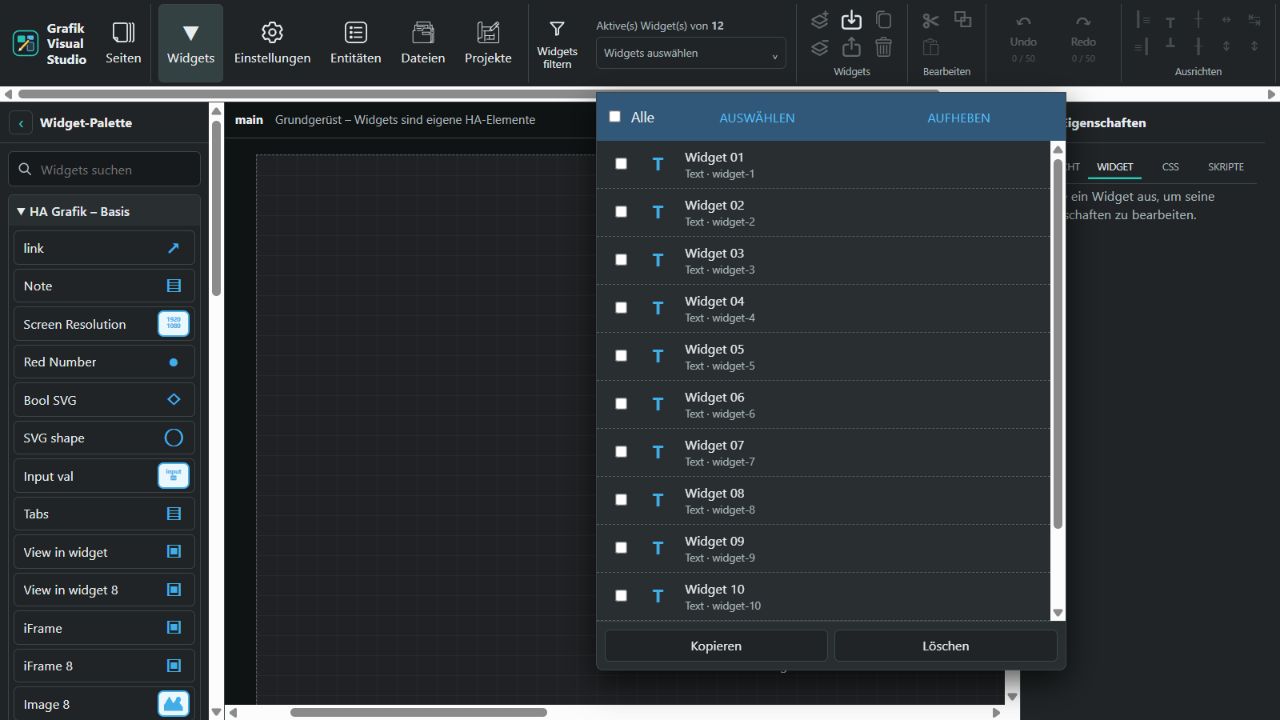Open the Entitäten list icon
This screenshot has height=720, width=1280.
pos(355,32)
